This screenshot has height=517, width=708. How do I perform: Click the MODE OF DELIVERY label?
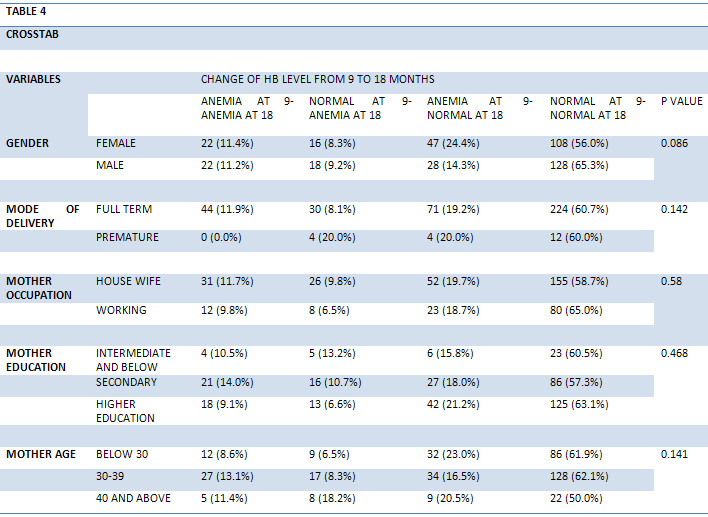[42, 216]
